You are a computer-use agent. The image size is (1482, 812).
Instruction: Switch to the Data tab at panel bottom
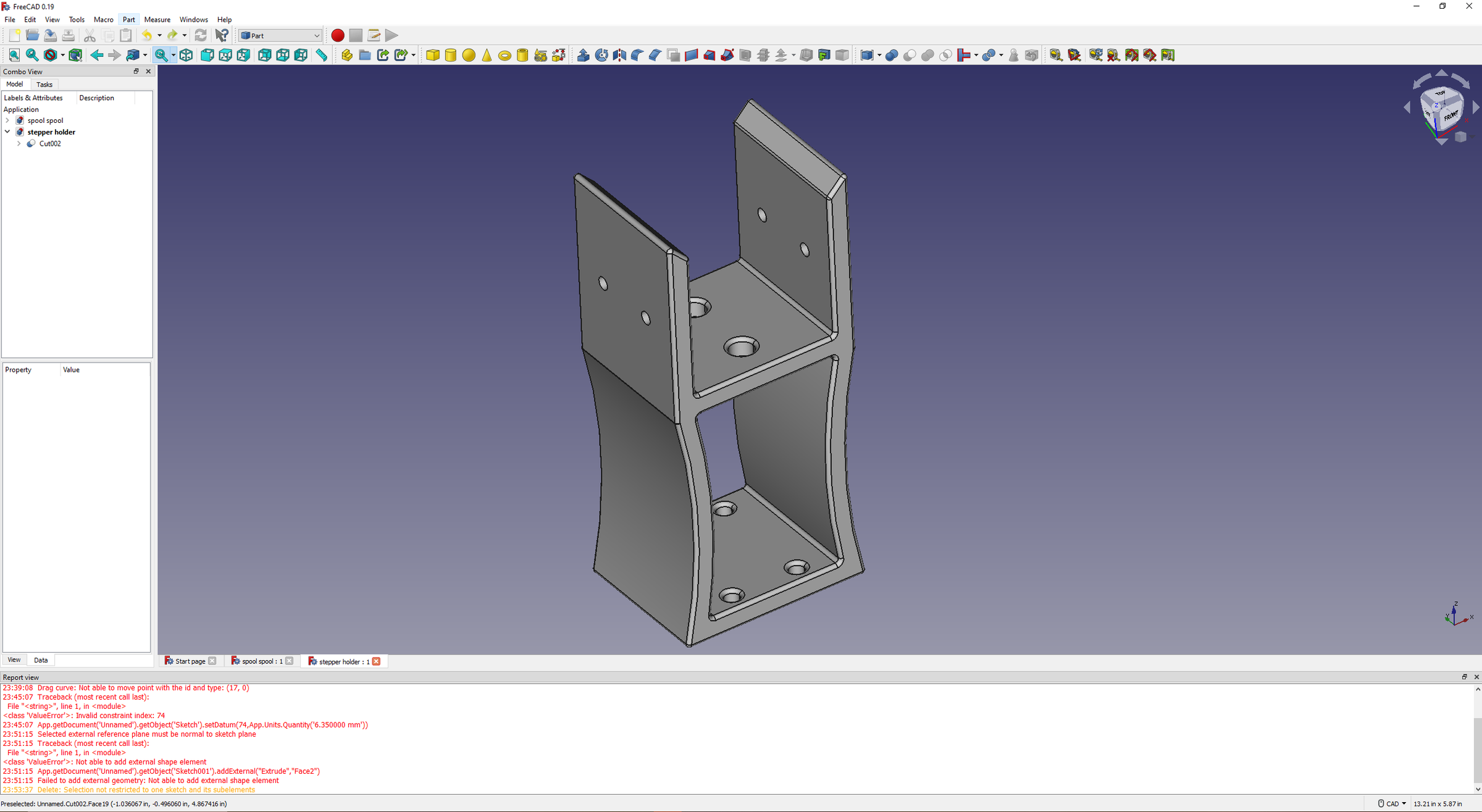click(x=41, y=659)
